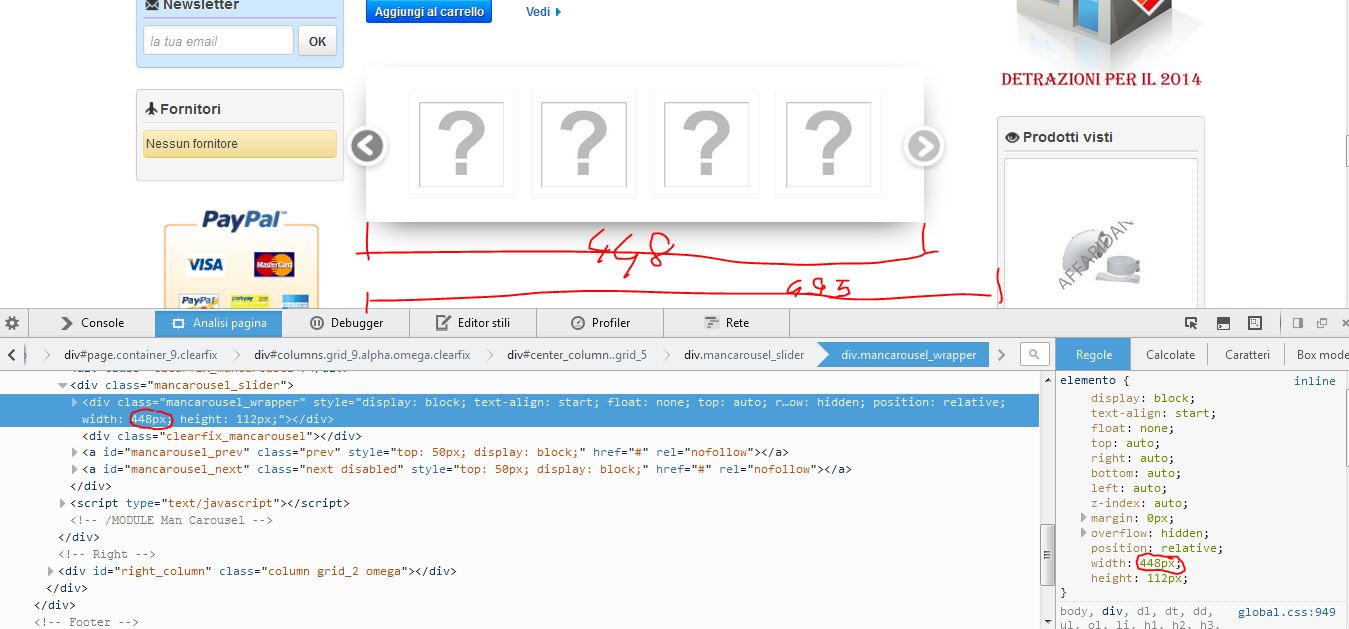Select the Right comment row

point(106,554)
